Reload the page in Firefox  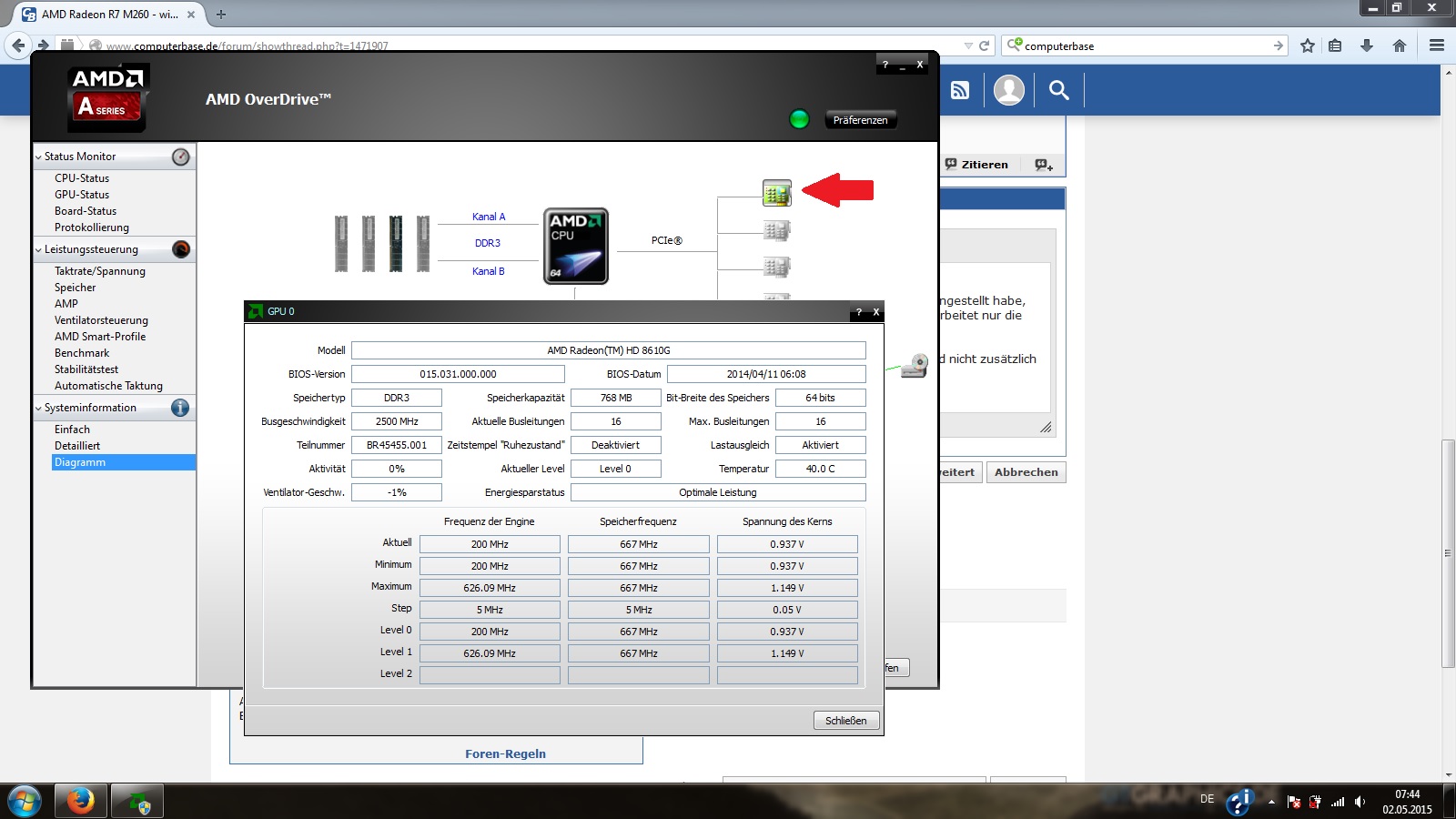(984, 45)
